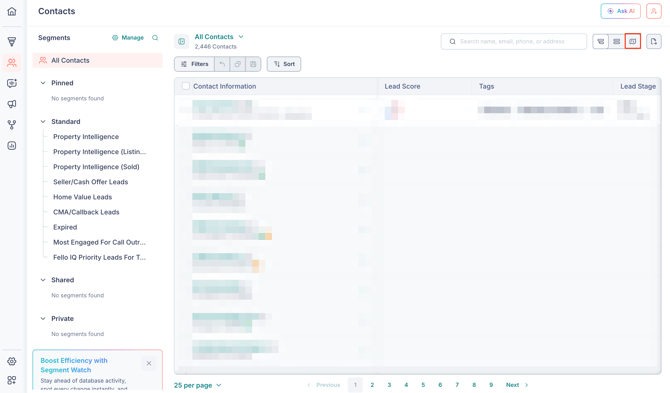Open the Sort button
Screen dimensions: 670x393
point(284,64)
